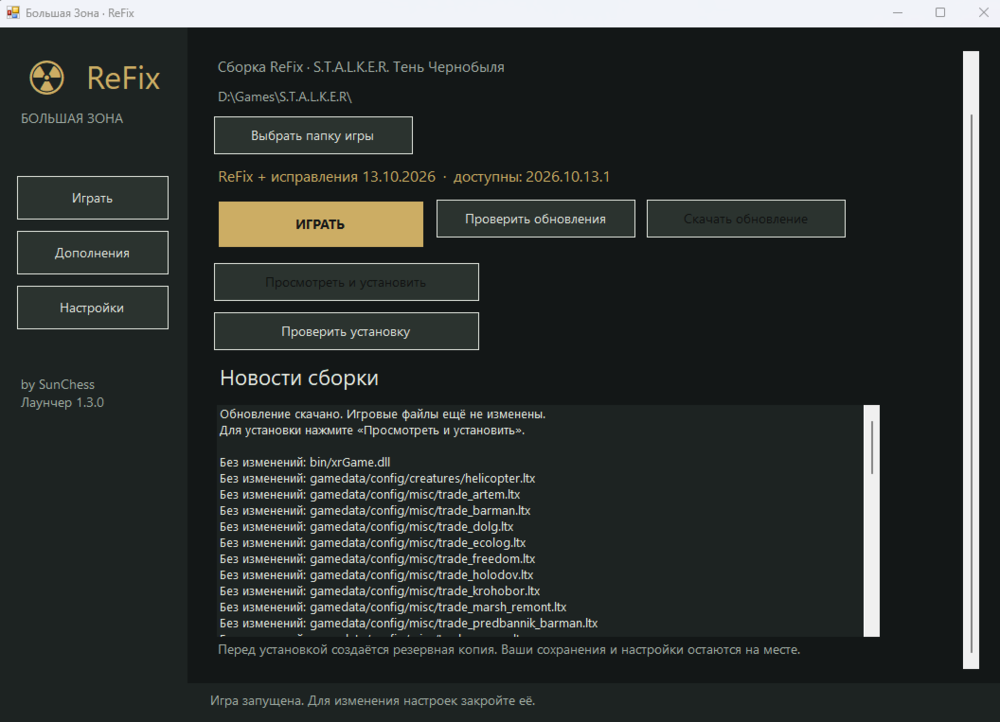Click the БОЛЬШАЯ ЗОНА sidebar caption
The height and width of the screenshot is (722, 1000).
coord(72,119)
